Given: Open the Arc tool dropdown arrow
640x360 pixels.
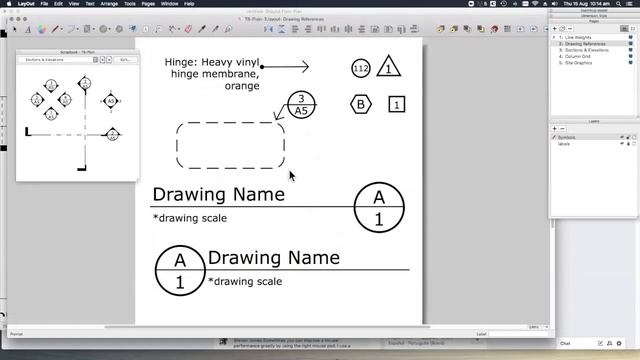Looking at the screenshot, I should pyautogui.click(x=78, y=29).
